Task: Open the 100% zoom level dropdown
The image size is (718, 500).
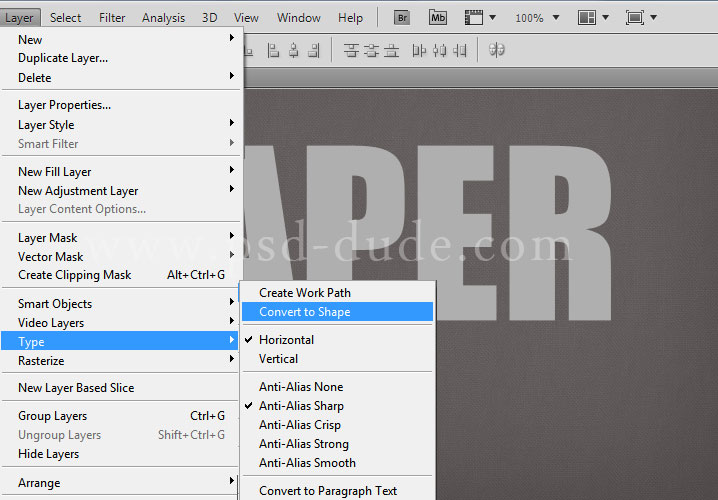Action: point(537,18)
